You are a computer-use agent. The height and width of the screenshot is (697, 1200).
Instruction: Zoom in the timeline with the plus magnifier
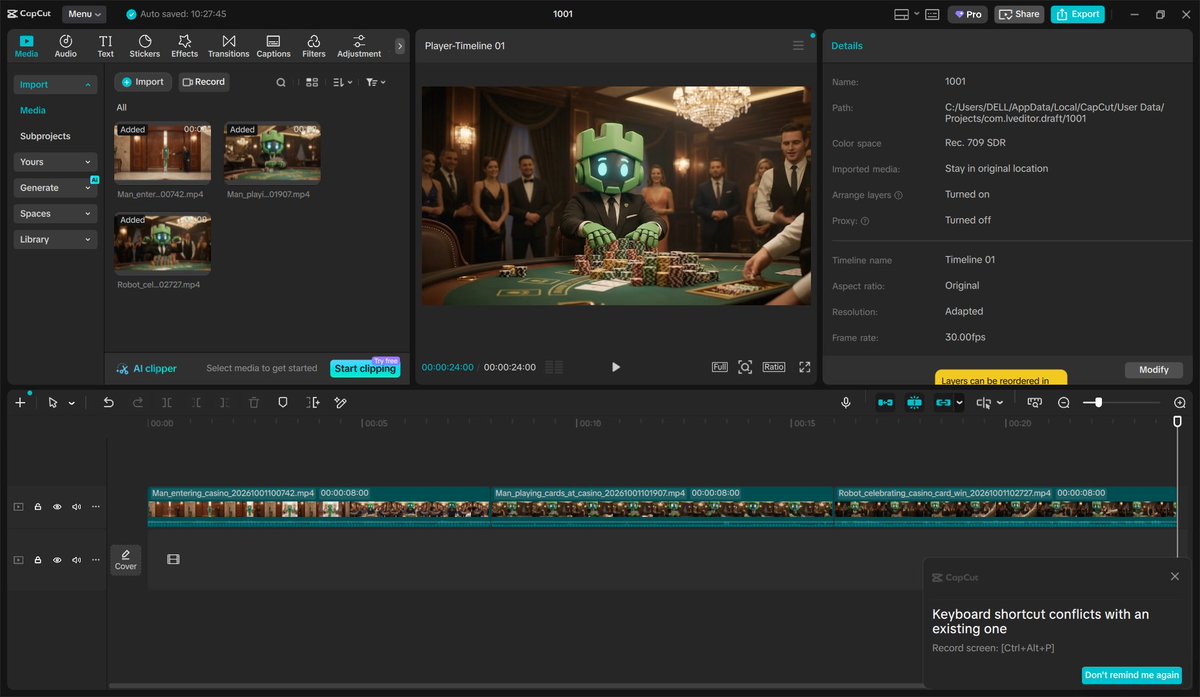click(1180, 402)
